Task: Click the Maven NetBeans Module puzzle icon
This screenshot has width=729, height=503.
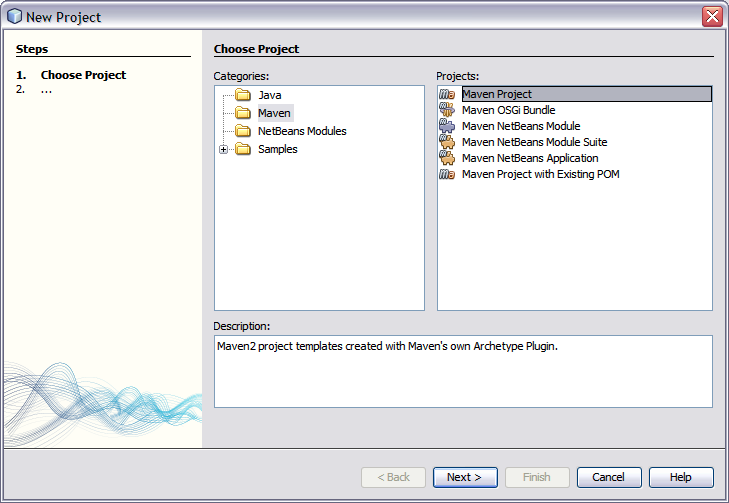Action: [x=447, y=126]
